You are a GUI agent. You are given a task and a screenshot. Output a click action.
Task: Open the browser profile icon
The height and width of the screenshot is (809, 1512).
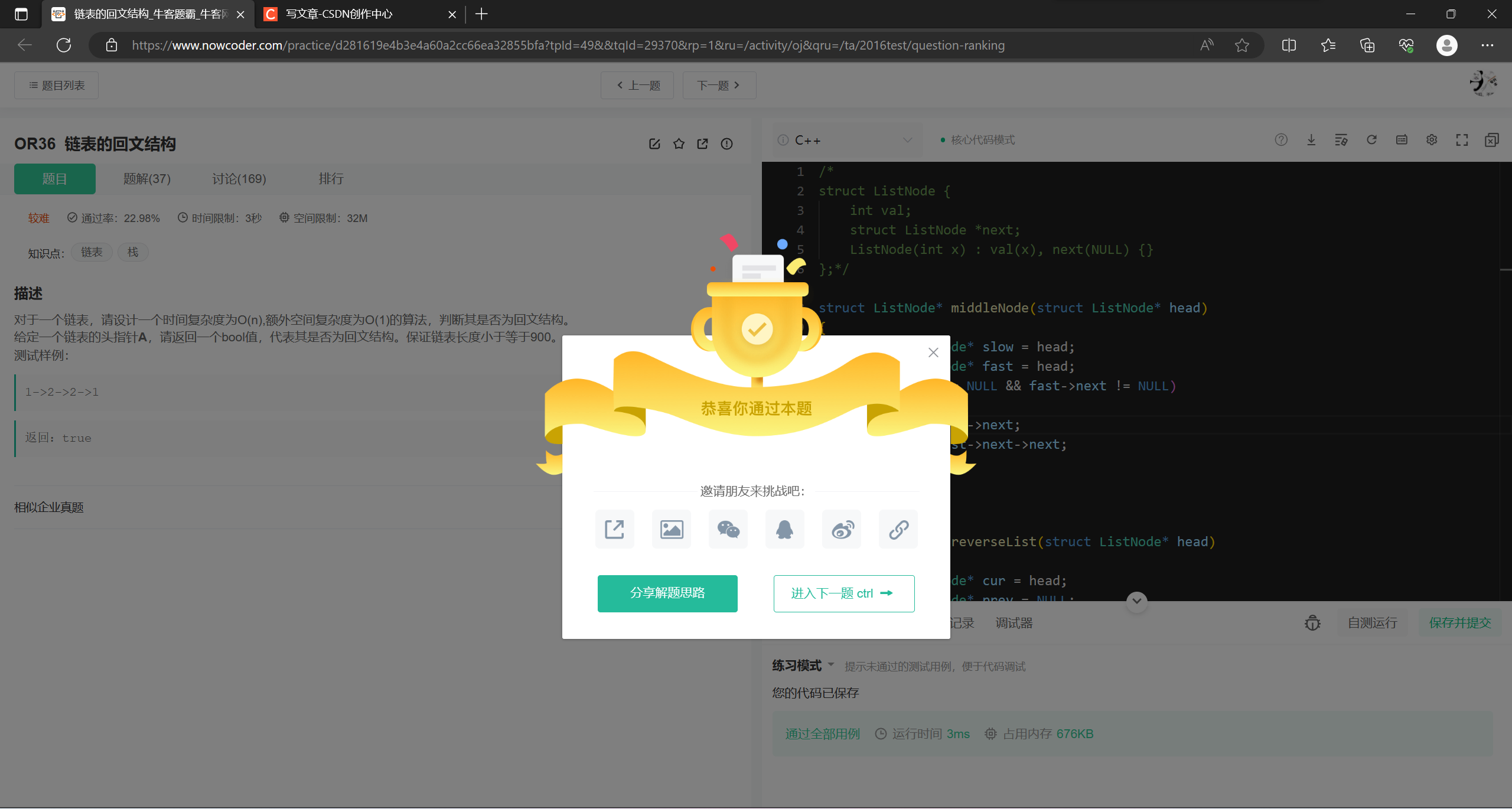pyautogui.click(x=1447, y=45)
